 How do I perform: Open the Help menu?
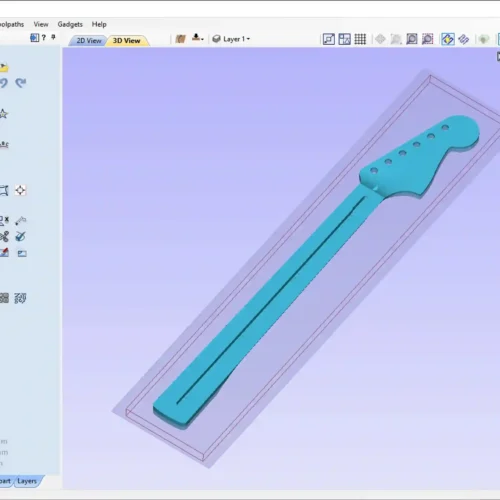coord(99,24)
